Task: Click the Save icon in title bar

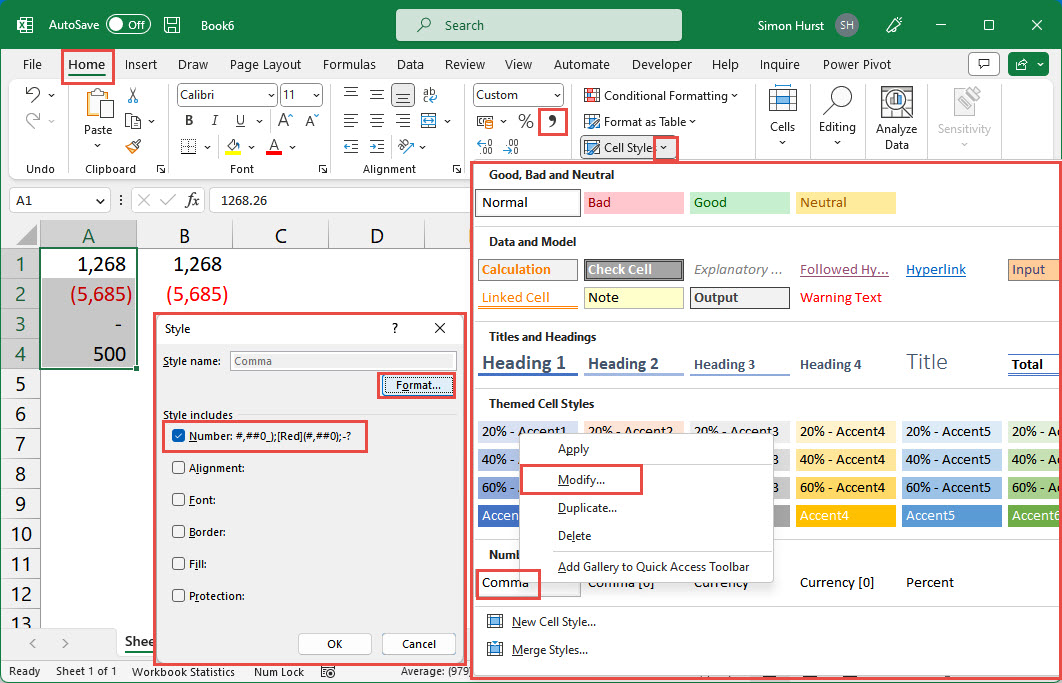Action: [x=172, y=24]
